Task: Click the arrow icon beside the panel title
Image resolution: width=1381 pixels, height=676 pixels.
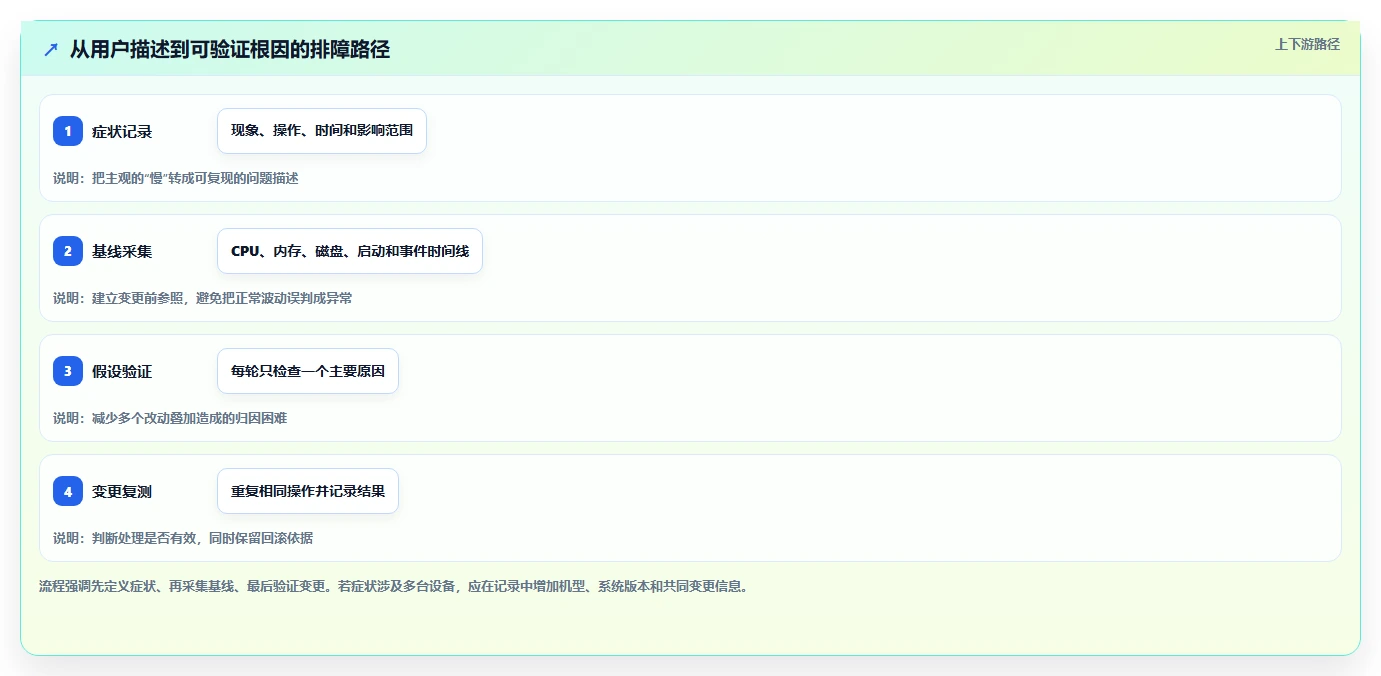Action: tap(51, 49)
